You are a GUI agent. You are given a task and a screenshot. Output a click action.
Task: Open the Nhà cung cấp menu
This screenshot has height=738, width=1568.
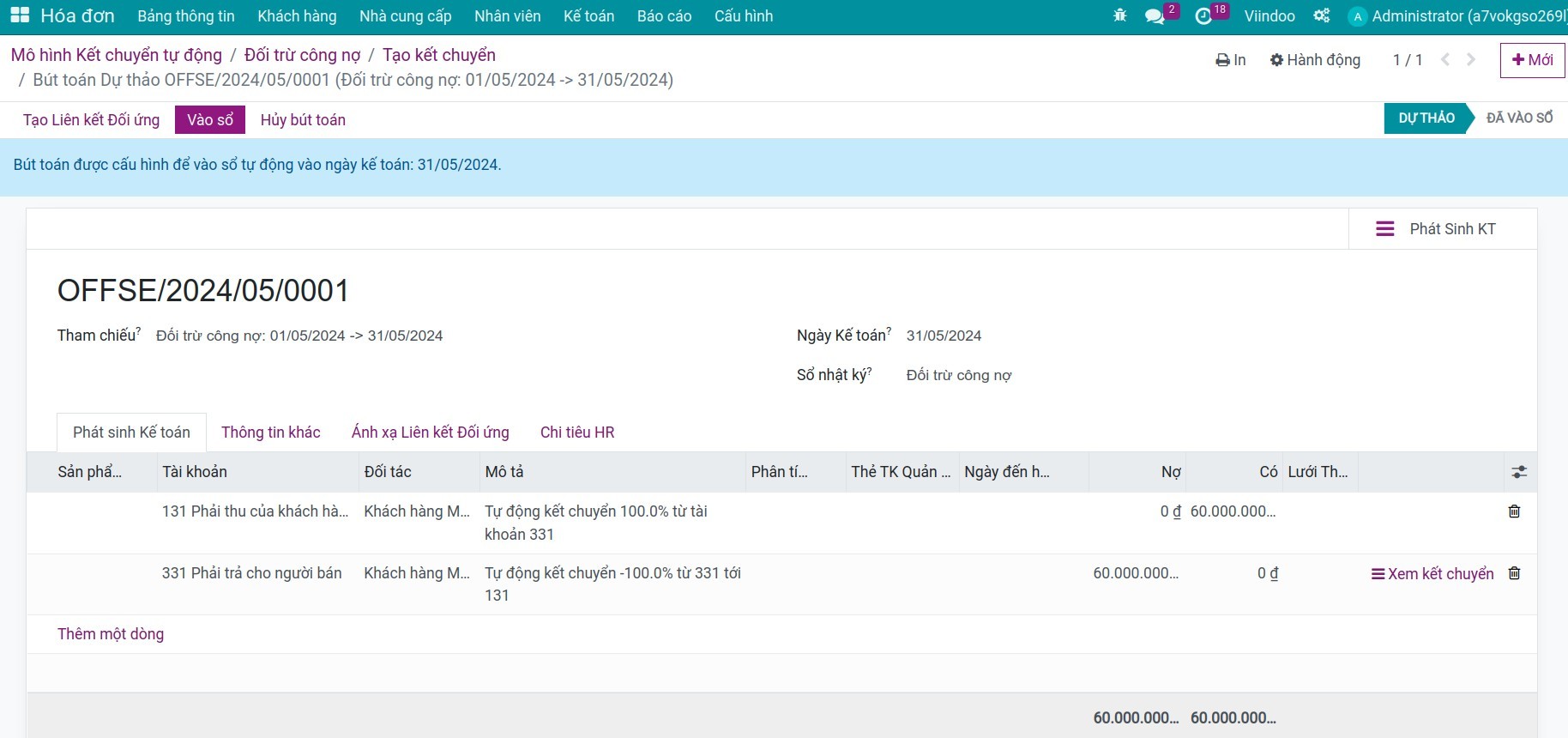[x=406, y=16]
